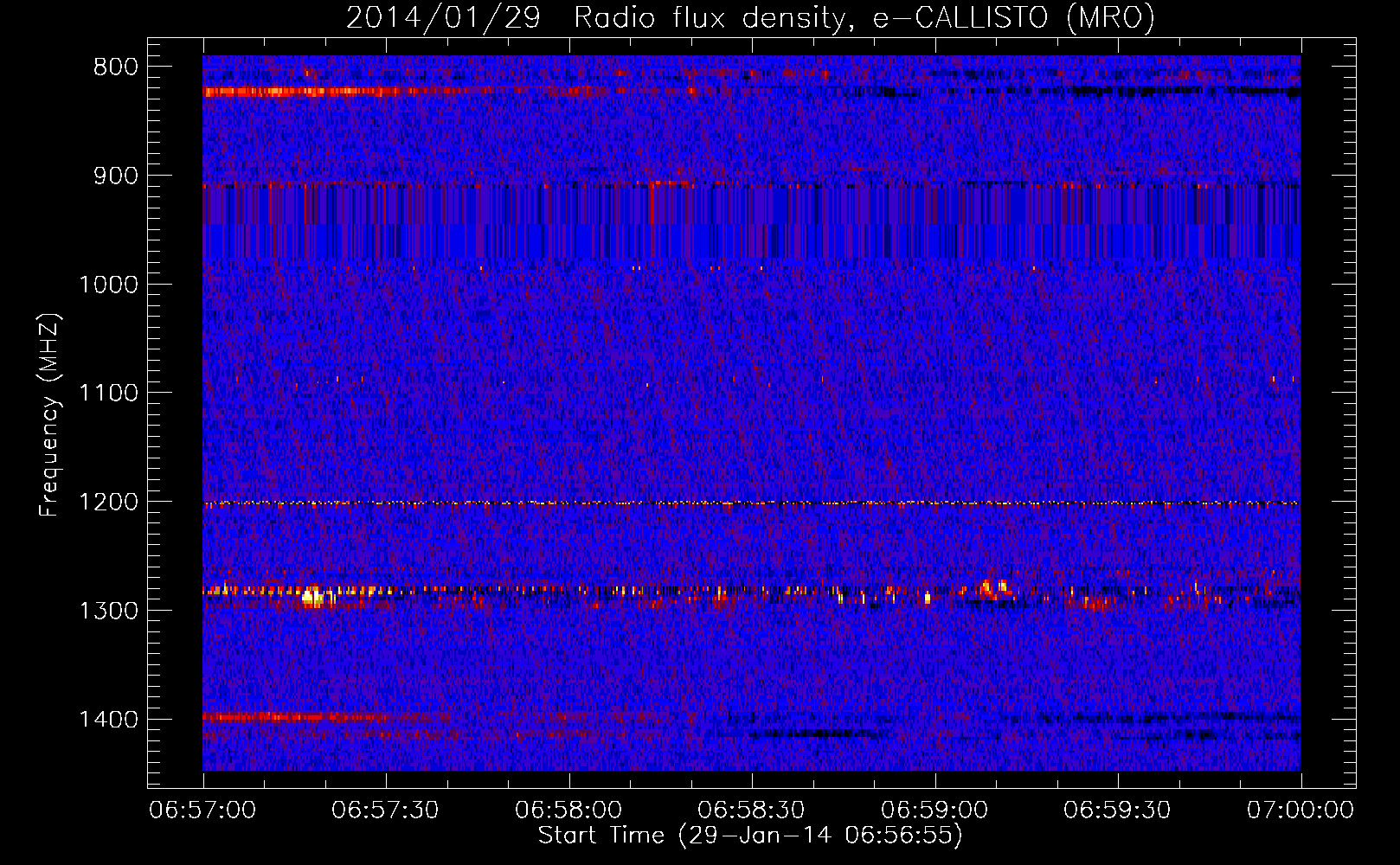Viewport: 1400px width, 865px height.
Task: Click the 06:58:00 time tick label
Action: pyautogui.click(x=568, y=810)
